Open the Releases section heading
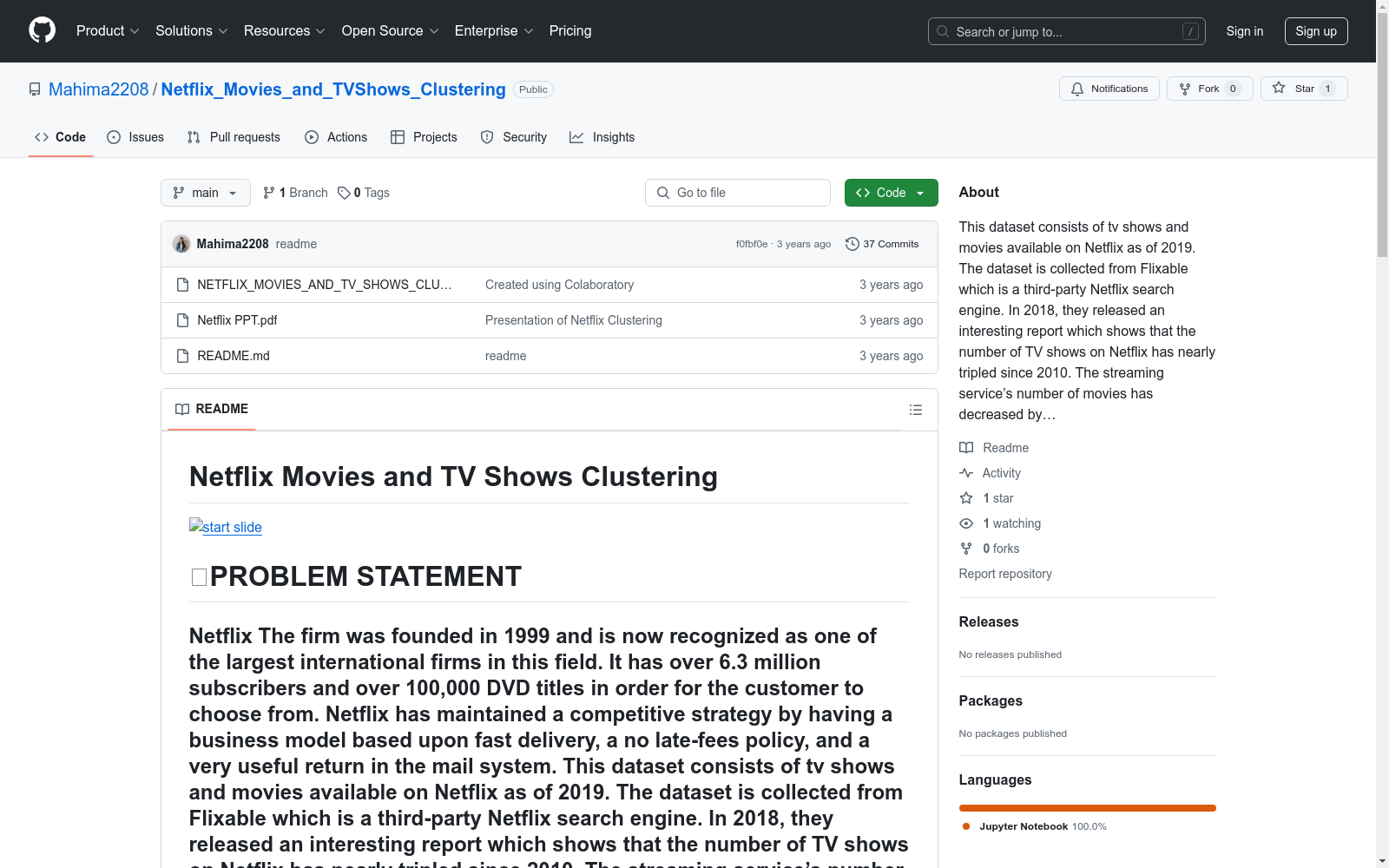1389x868 pixels. (989, 621)
